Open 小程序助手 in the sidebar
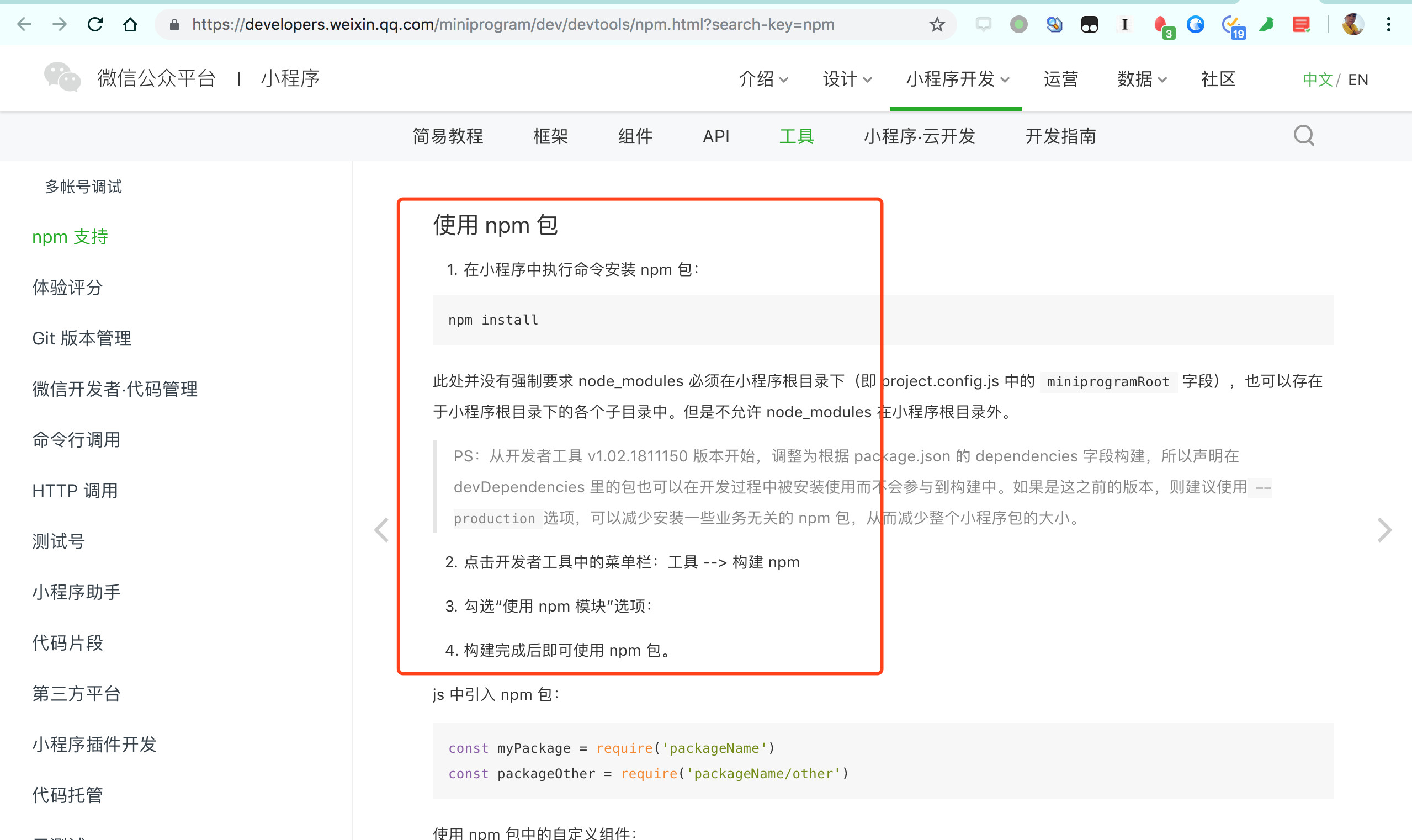 (x=76, y=592)
